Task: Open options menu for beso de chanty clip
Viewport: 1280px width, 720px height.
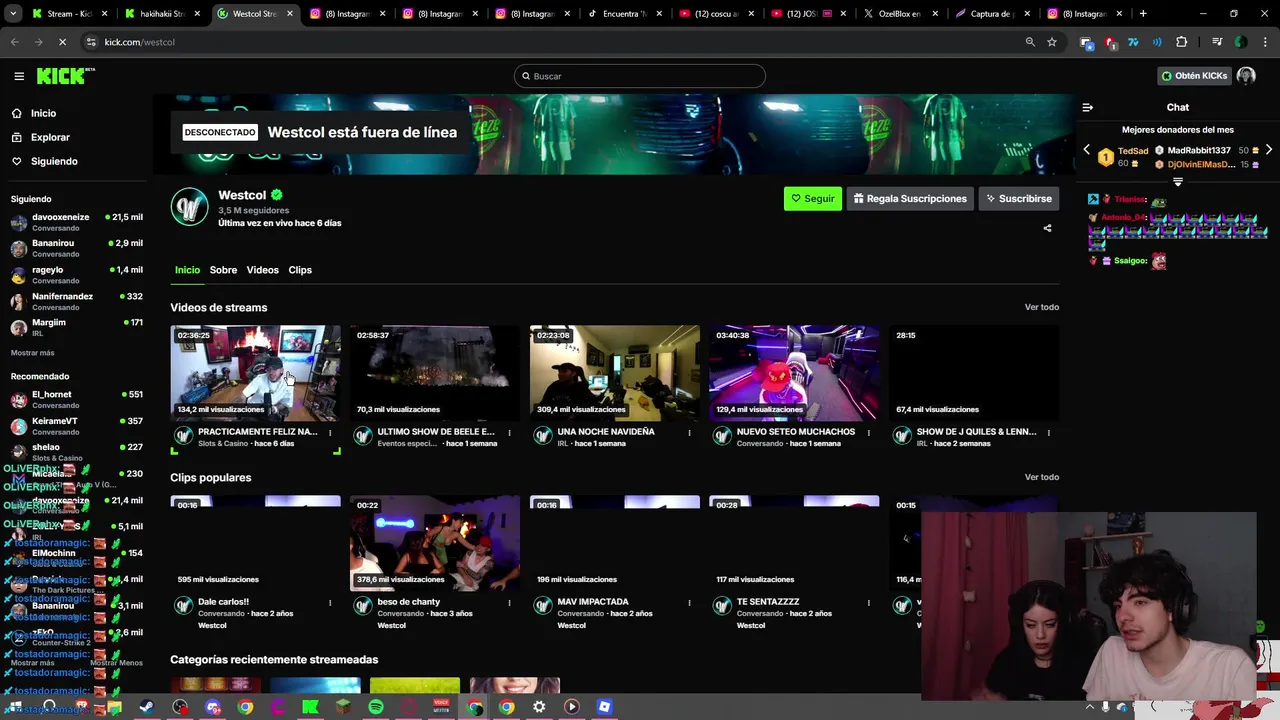Action: (509, 603)
